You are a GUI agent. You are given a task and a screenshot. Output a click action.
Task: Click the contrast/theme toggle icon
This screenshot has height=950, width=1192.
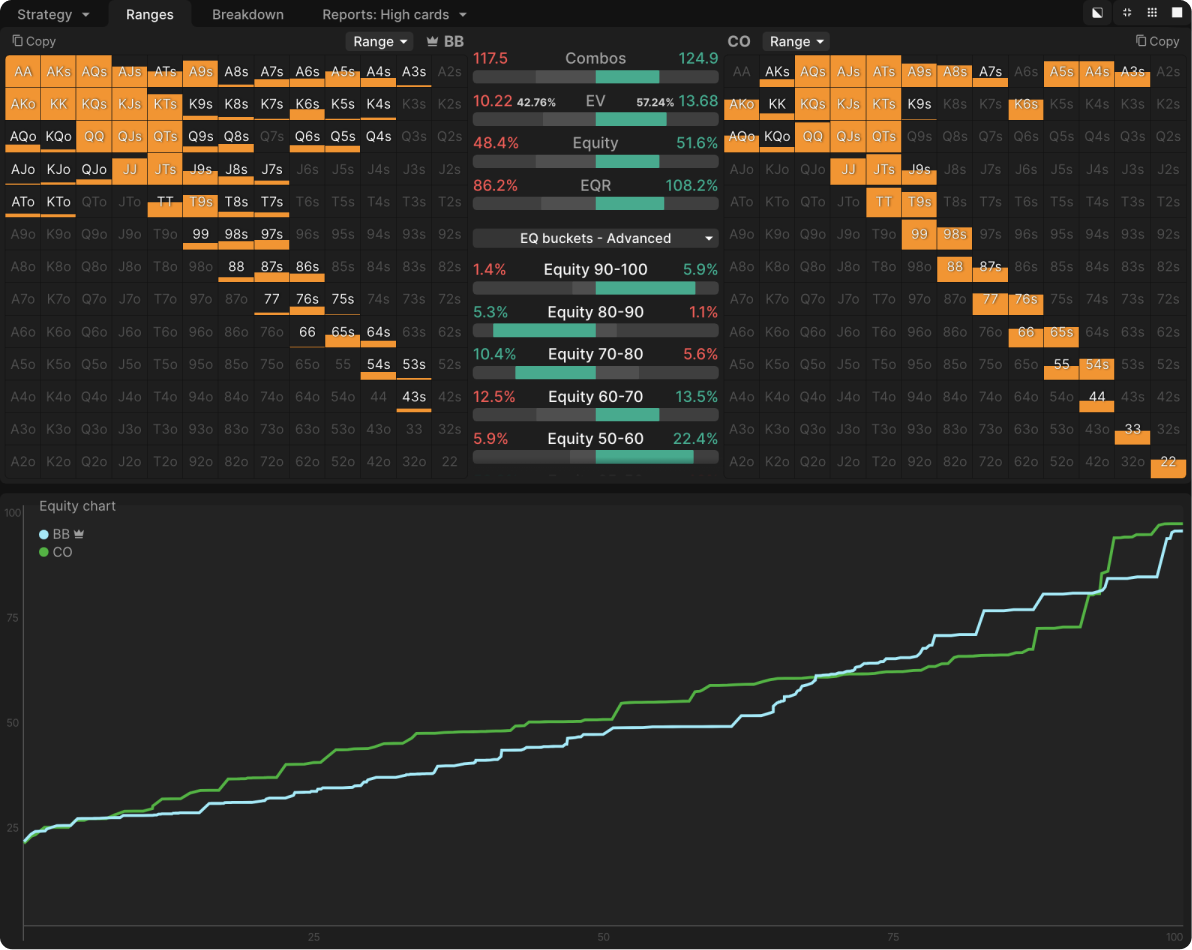click(x=1098, y=13)
